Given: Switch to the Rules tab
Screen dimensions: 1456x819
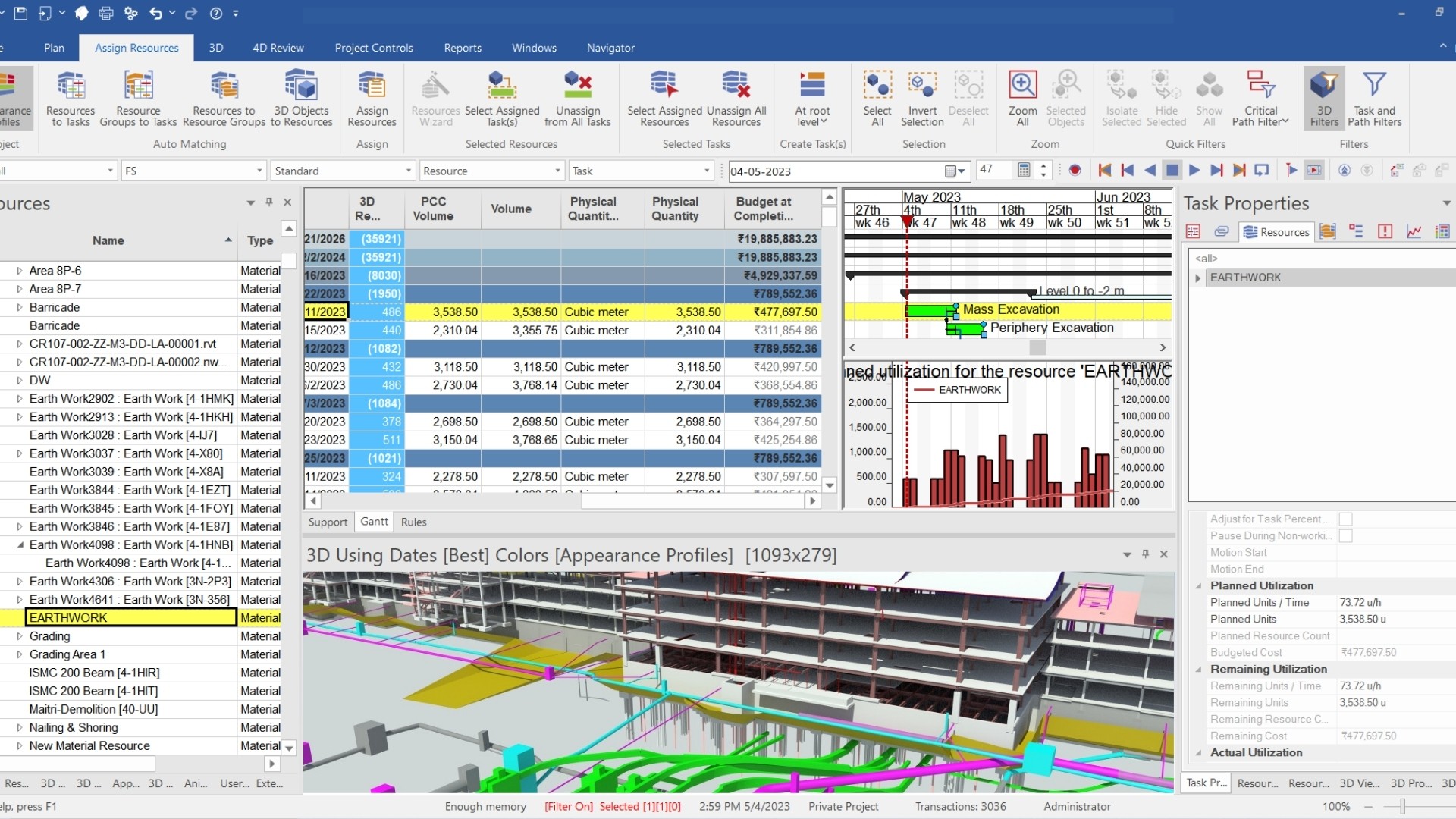Looking at the screenshot, I should coord(413,522).
